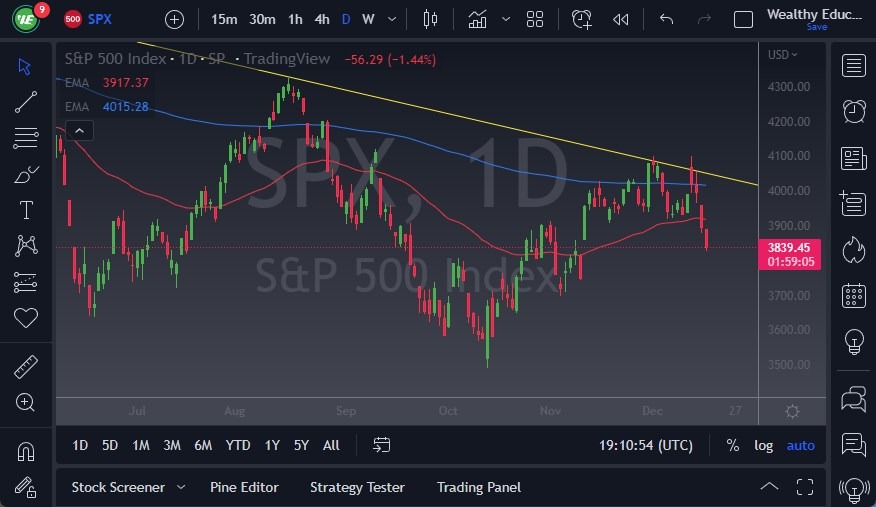Select the trend line drawing tool
The width and height of the screenshot is (876, 507).
[x=26, y=101]
